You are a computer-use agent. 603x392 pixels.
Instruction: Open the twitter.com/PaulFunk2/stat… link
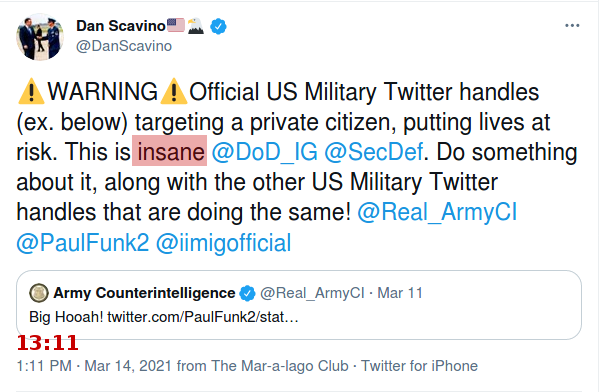pyautogui.click(x=203, y=317)
